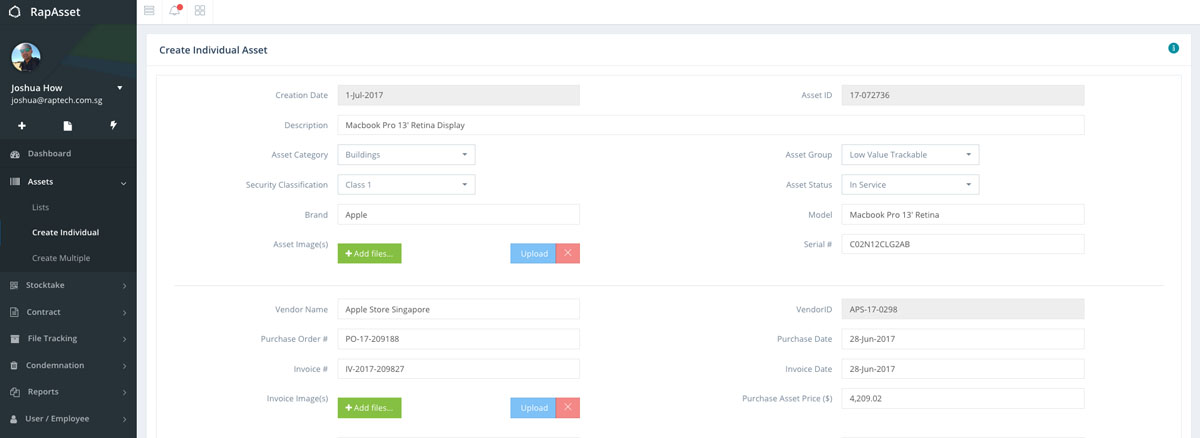Click the Purchase Asset Price field

click(x=963, y=398)
